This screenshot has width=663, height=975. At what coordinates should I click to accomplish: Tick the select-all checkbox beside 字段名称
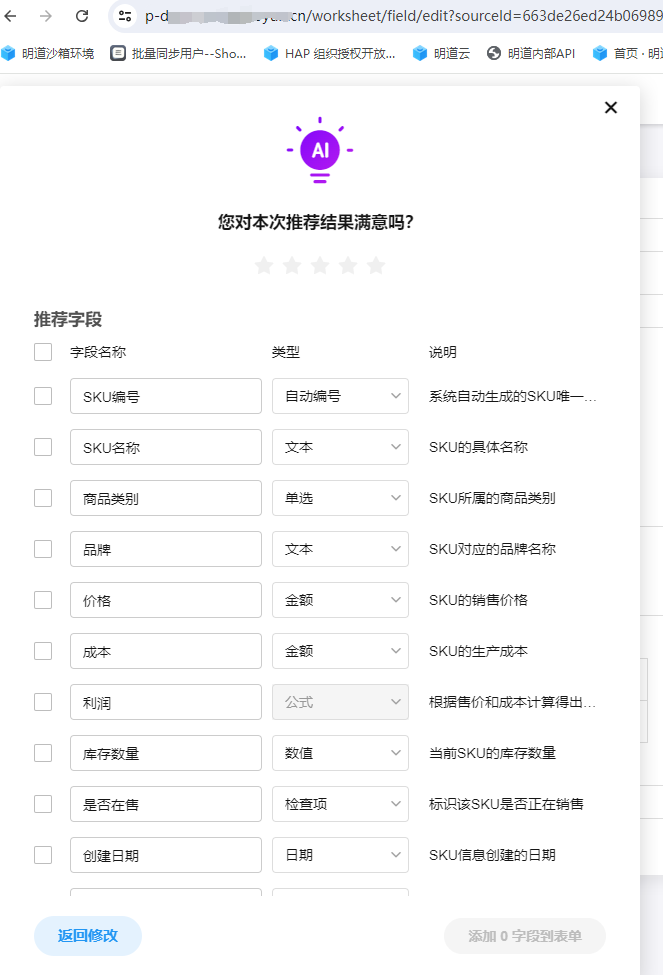(43, 352)
